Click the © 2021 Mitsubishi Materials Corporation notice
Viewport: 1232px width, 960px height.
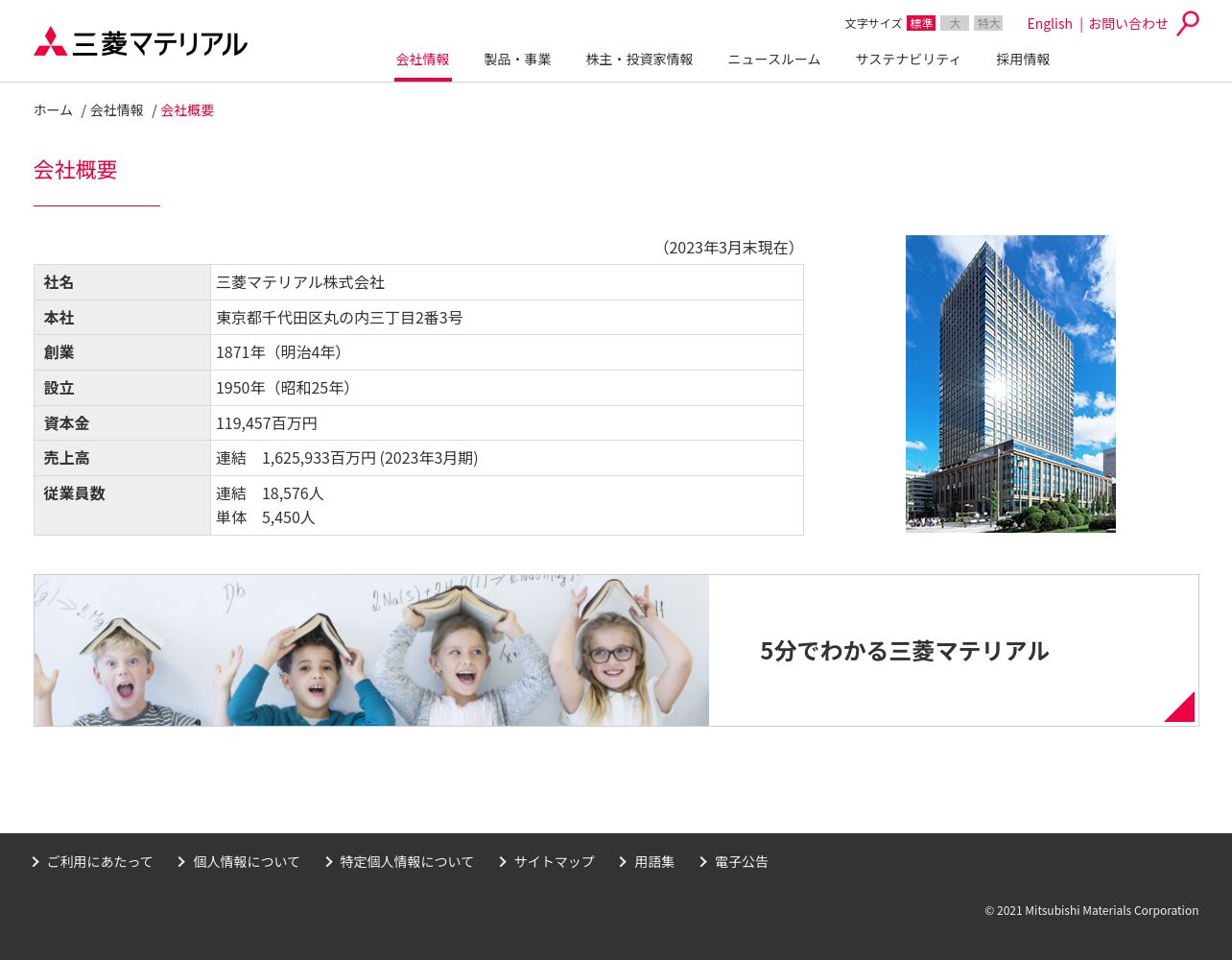pos(1092,911)
